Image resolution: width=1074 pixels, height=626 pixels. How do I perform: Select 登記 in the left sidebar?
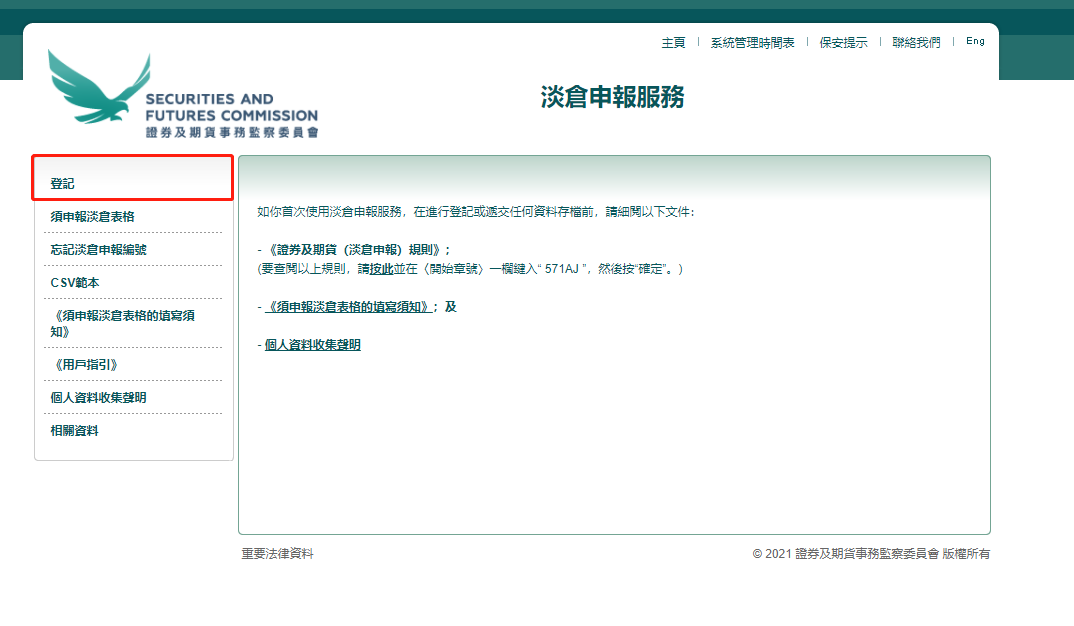63,184
